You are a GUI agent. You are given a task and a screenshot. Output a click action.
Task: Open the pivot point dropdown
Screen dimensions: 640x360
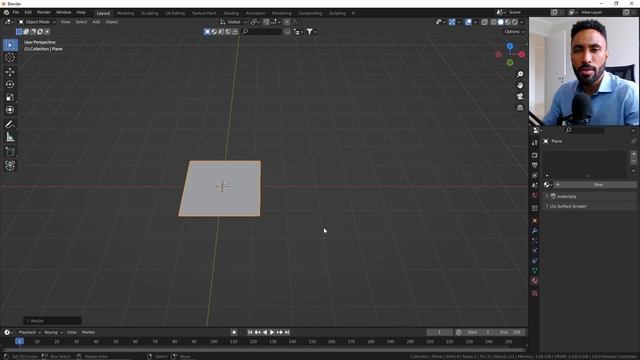256,22
